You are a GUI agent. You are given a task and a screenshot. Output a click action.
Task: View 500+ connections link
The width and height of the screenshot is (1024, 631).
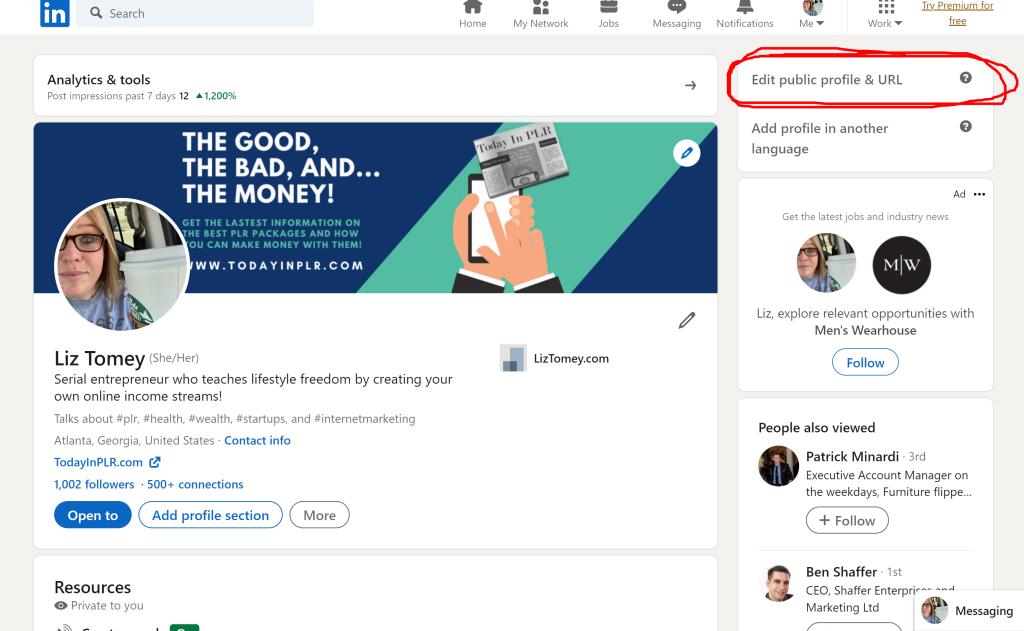point(195,484)
